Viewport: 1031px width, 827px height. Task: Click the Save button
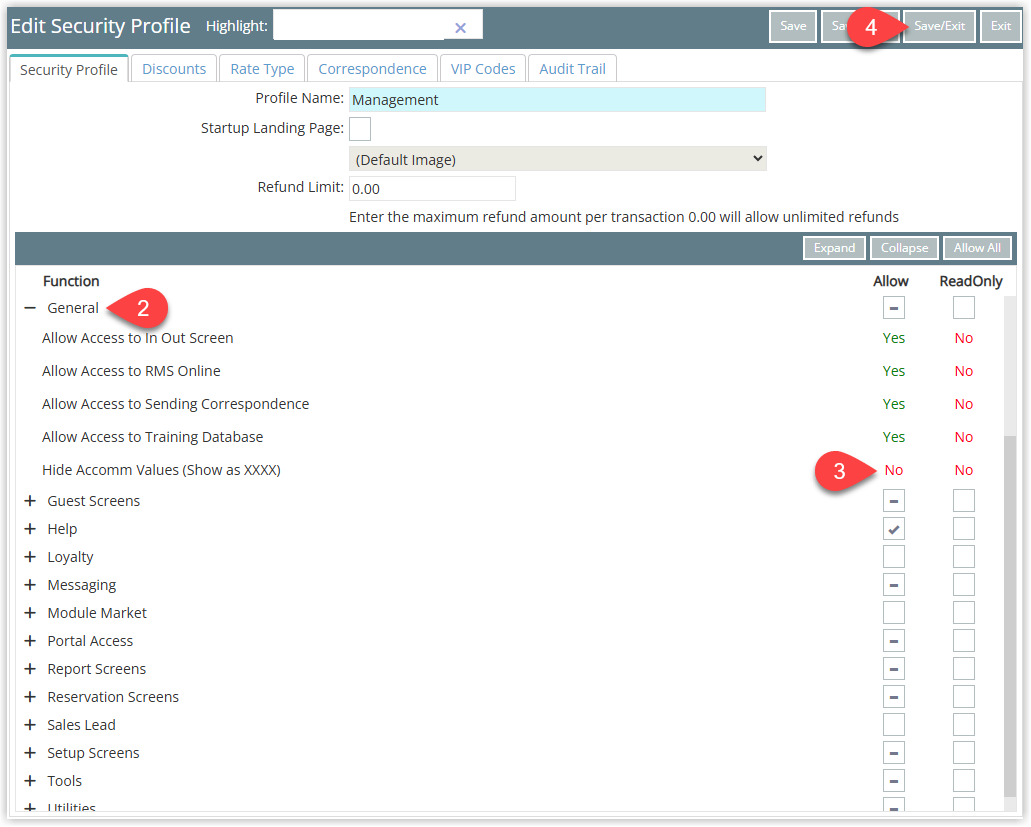tap(793, 26)
